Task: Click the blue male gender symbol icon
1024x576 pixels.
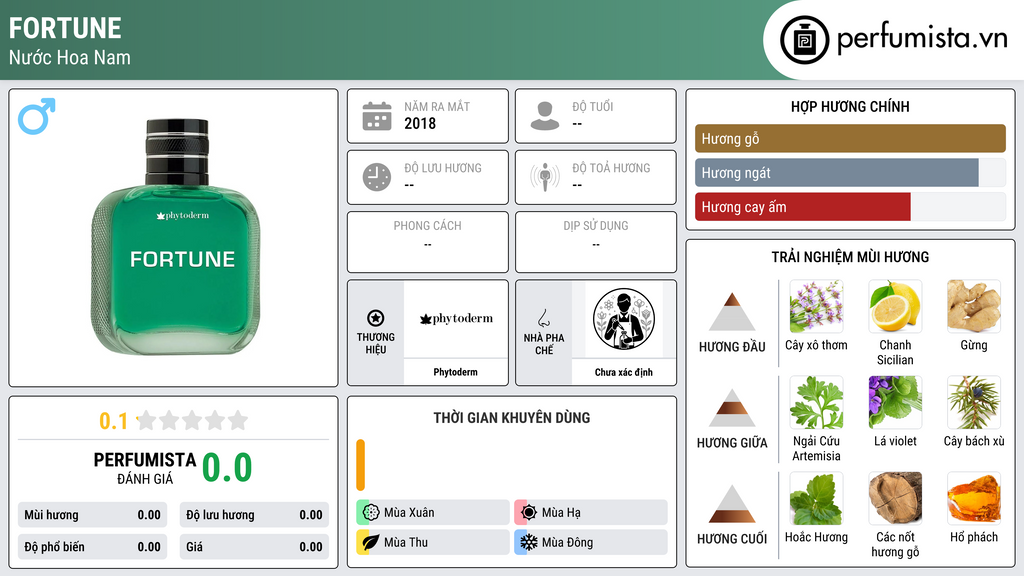Action: pyautogui.click(x=37, y=116)
